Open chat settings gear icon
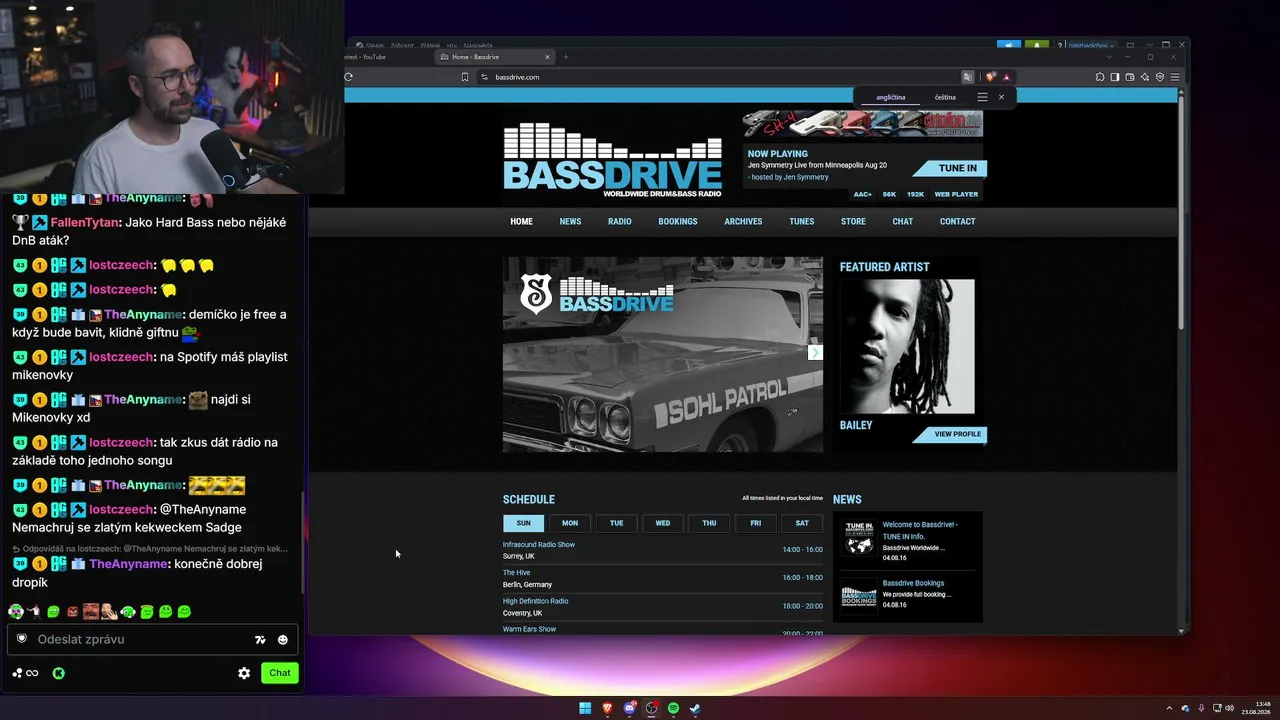 [x=244, y=673]
